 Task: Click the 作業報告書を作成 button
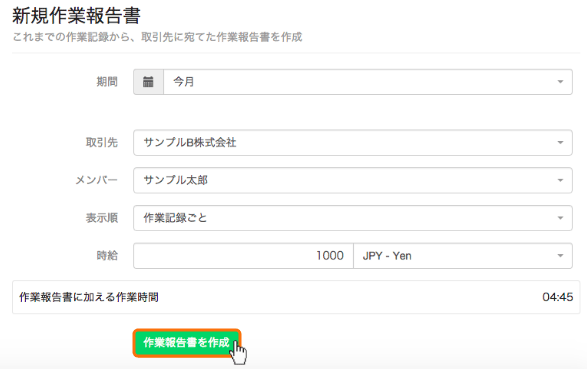(186, 343)
